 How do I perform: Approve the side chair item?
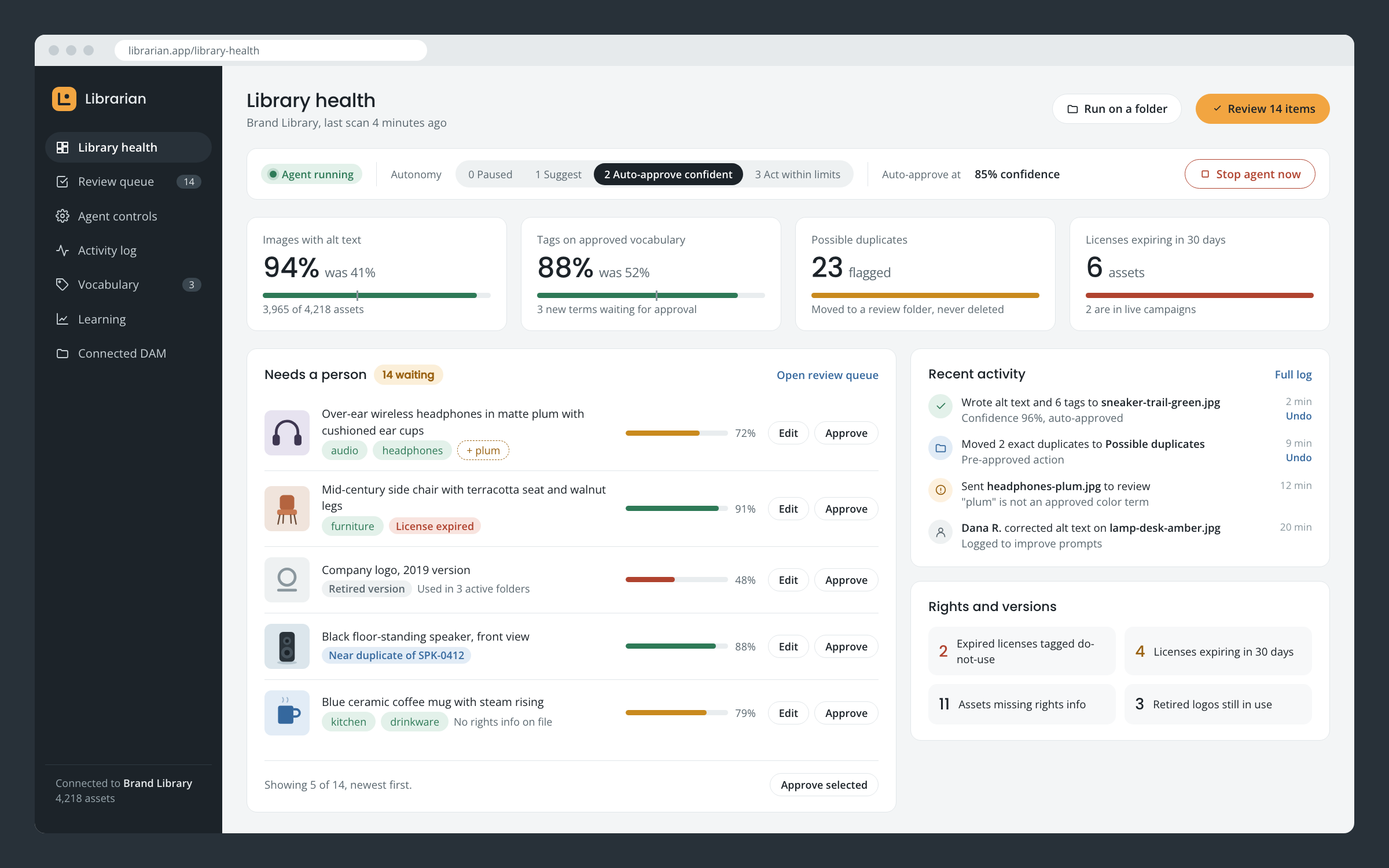[846, 509]
